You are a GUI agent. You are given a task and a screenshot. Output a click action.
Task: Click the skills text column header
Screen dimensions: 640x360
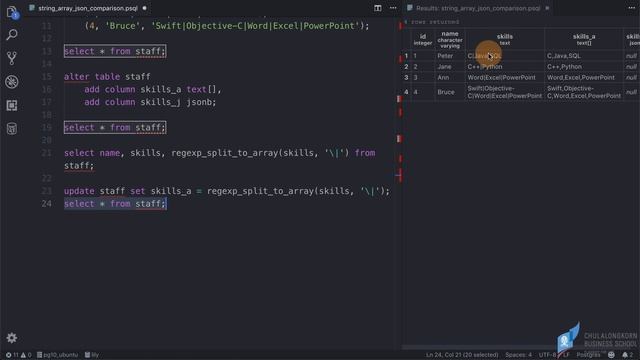coord(504,40)
